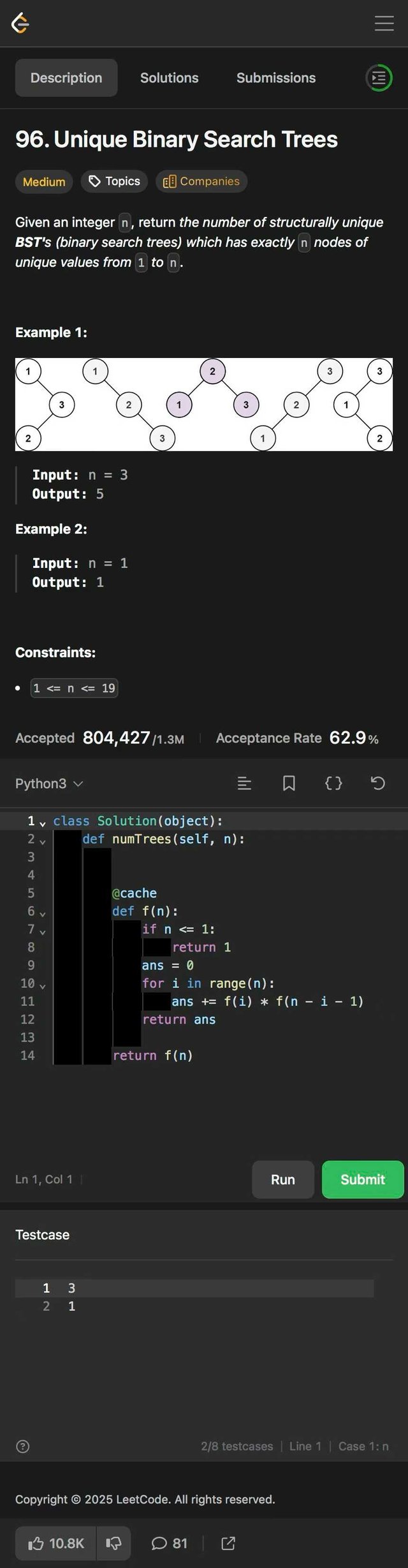Like the problem with thumbs up
Image resolution: width=408 pixels, height=1568 pixels.
coord(56,1543)
